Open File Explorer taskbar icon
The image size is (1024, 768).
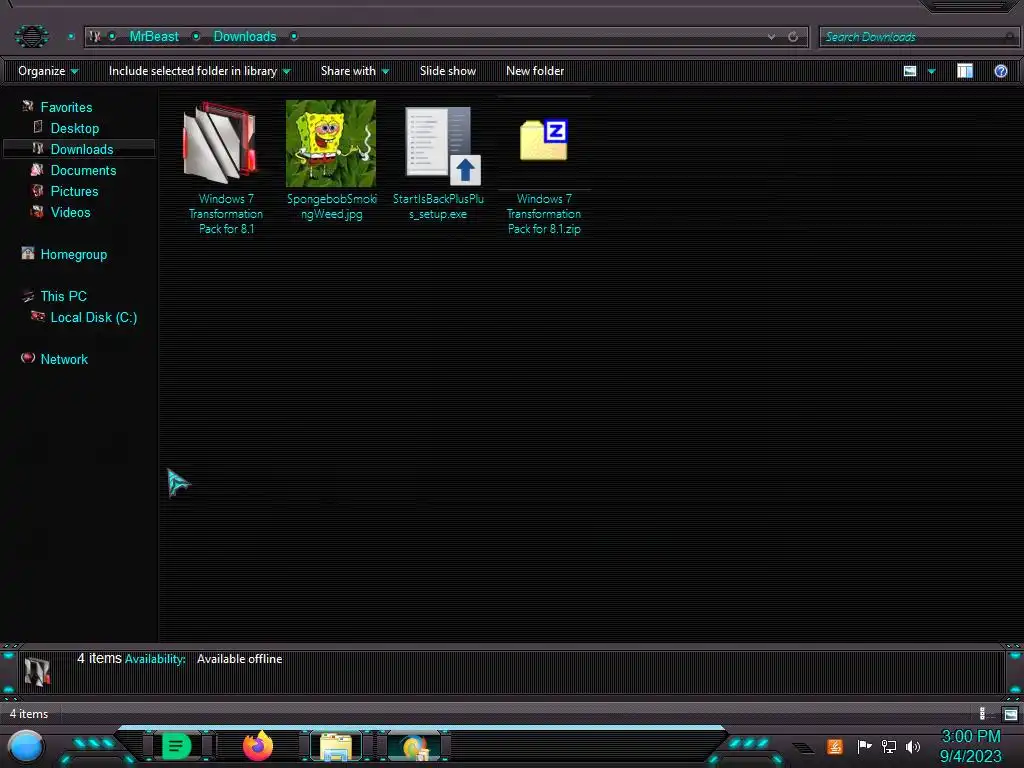pyautogui.click(x=336, y=746)
